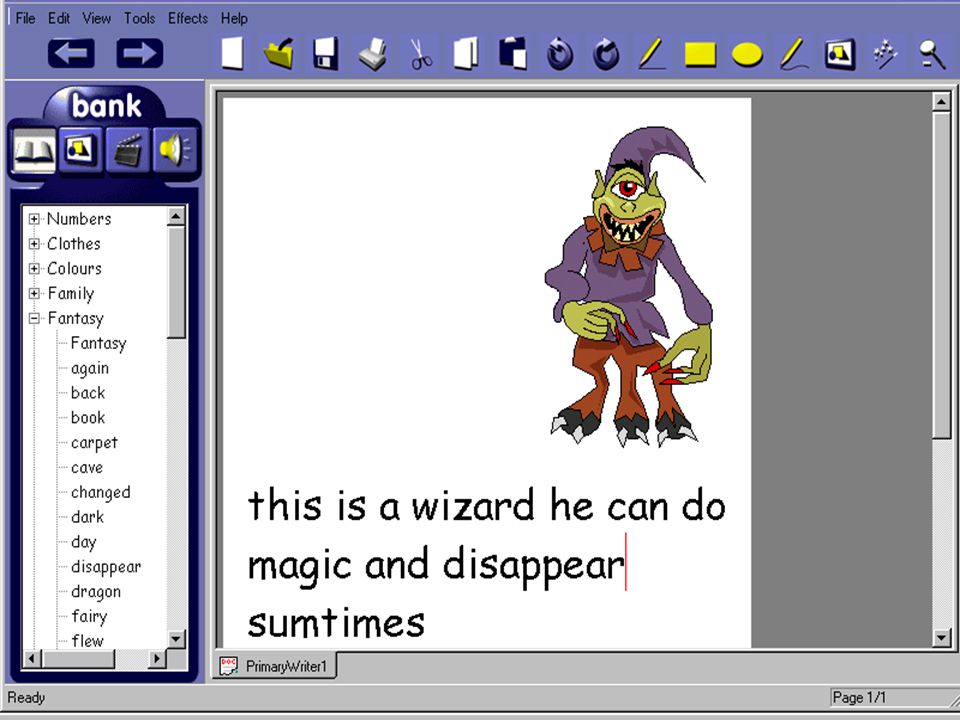The height and width of the screenshot is (720, 960).
Task: Switch to the PrimaryWriter1 document tab
Action: click(x=274, y=666)
